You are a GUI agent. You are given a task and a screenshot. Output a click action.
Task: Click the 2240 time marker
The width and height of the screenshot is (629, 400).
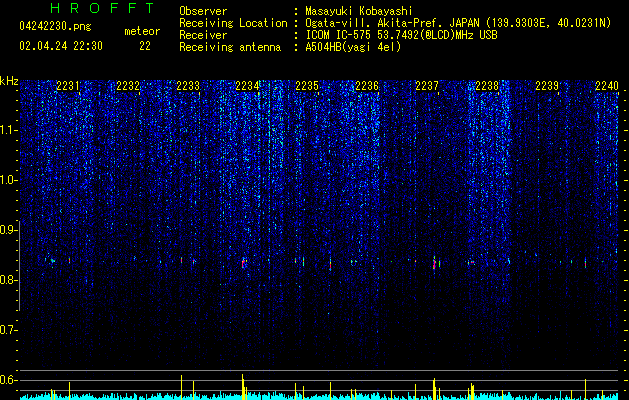607,86
